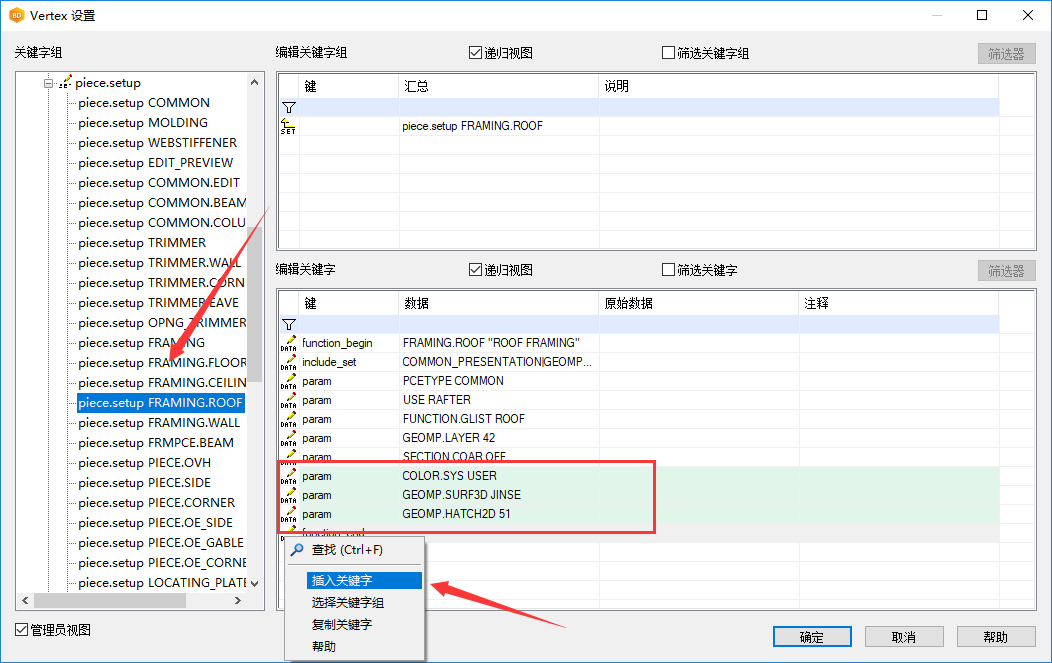Click the 取消 button

click(x=904, y=637)
